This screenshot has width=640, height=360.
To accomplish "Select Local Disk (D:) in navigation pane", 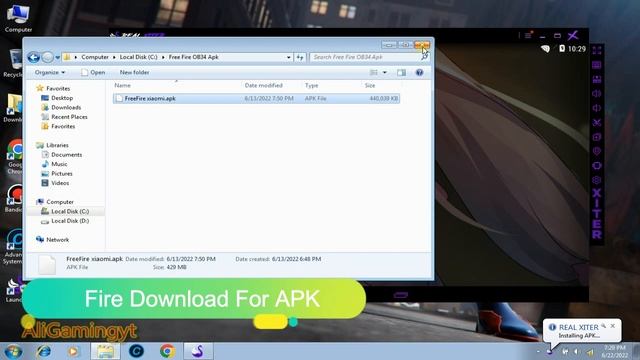I will [x=70, y=221].
